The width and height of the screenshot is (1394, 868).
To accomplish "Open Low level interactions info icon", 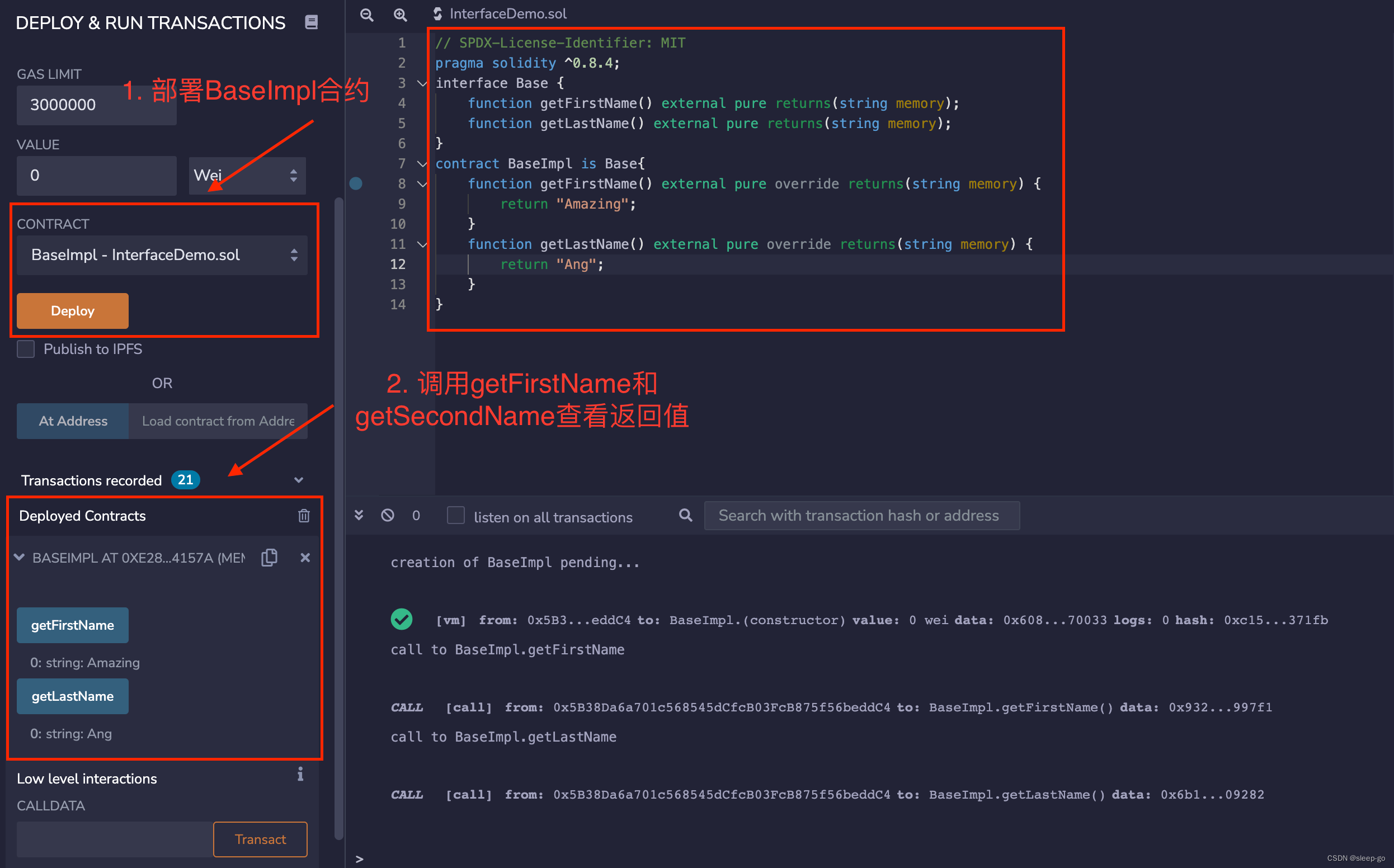I will click(300, 775).
